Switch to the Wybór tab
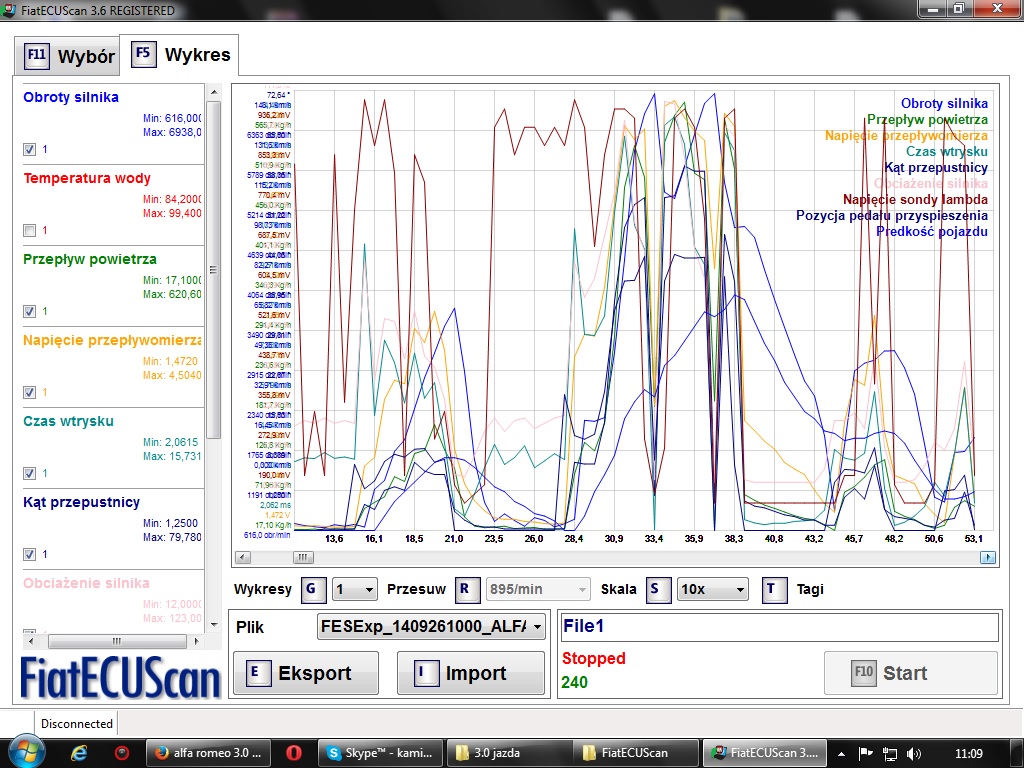Viewport: 1024px width, 768px height. coord(66,56)
